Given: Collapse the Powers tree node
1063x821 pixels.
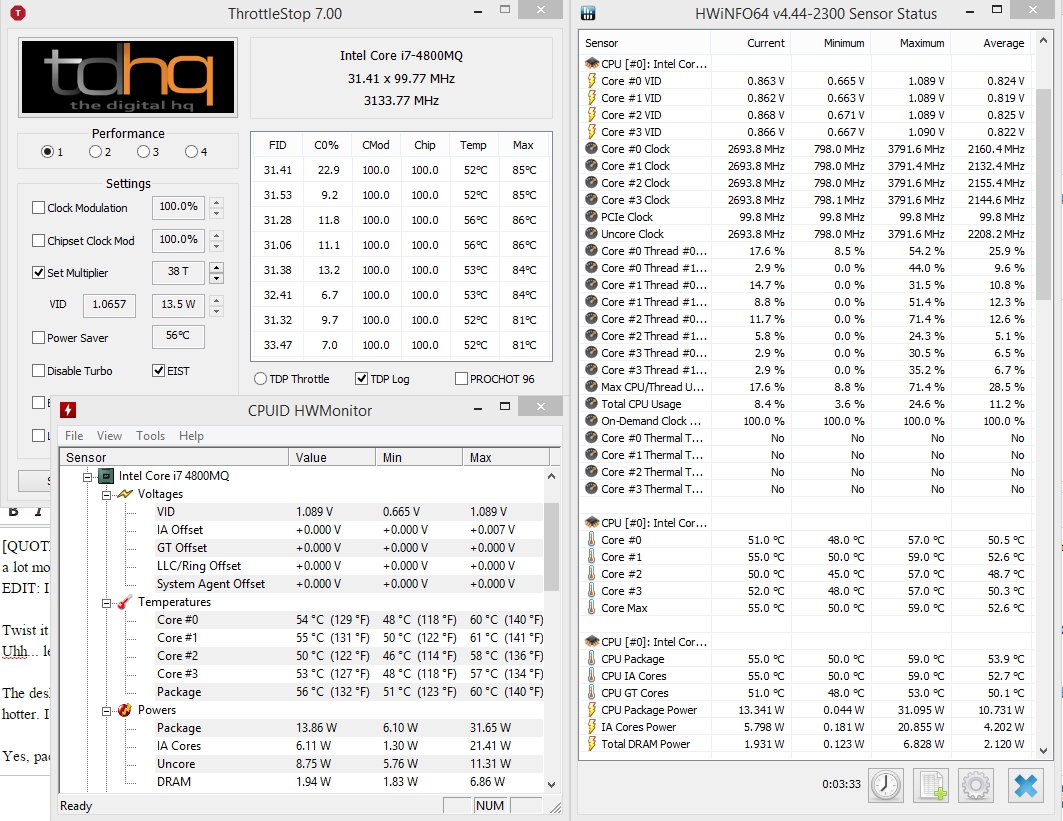Looking at the screenshot, I should pos(106,710).
